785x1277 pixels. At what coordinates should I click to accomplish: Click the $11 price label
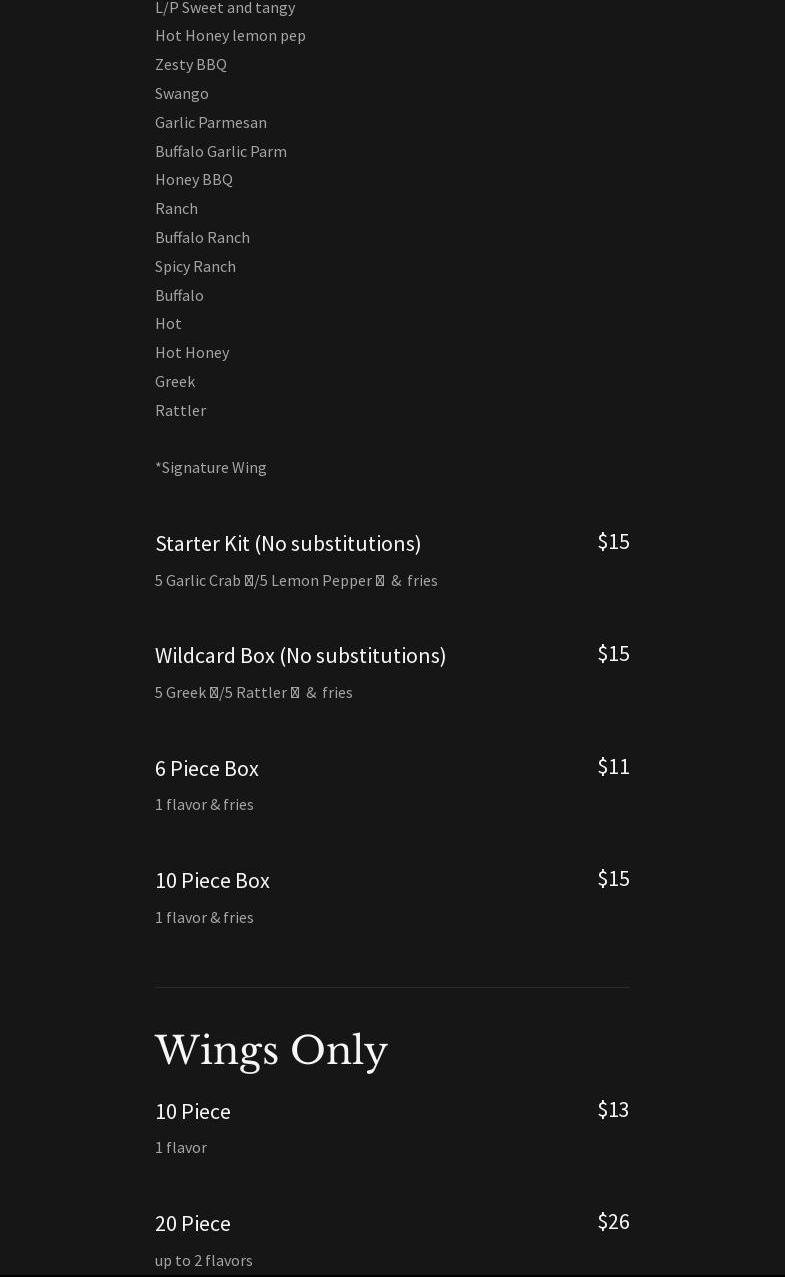tap(613, 766)
